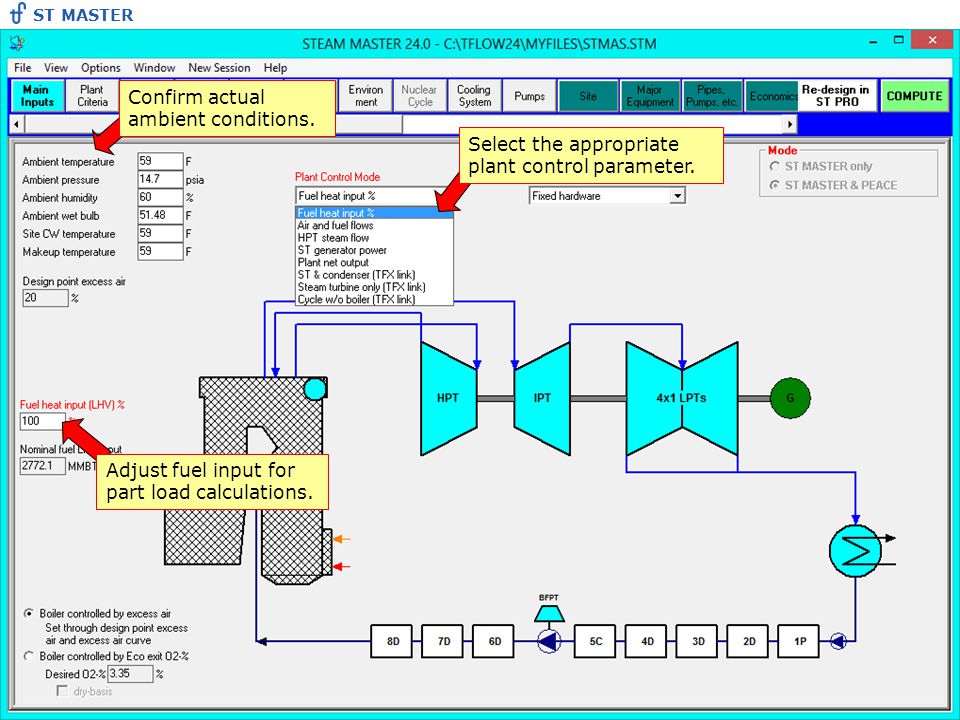This screenshot has height=720, width=960.
Task: Select feedwater heater 3D
Action: (697, 642)
